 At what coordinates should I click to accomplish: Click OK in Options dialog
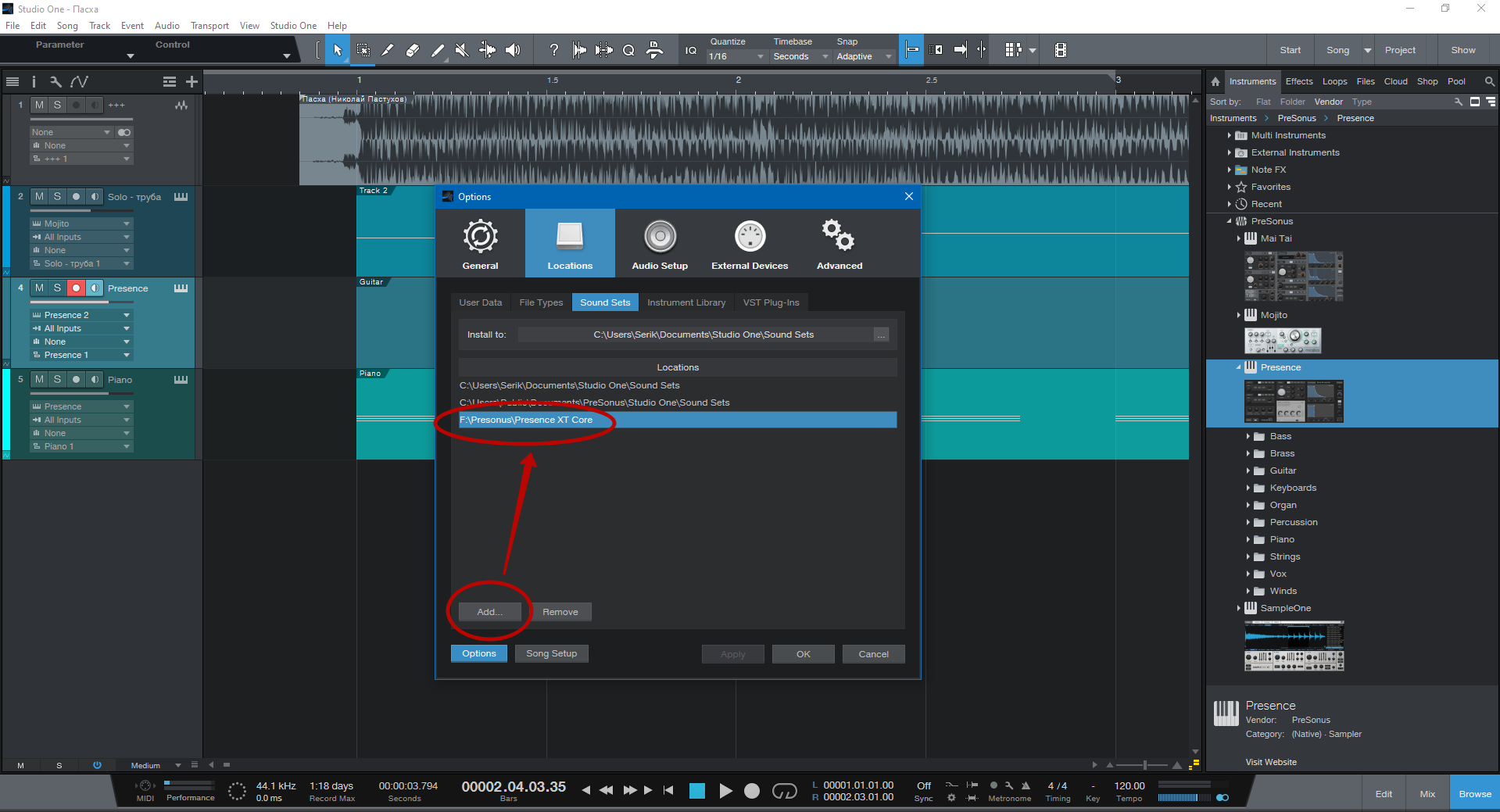[x=804, y=654]
